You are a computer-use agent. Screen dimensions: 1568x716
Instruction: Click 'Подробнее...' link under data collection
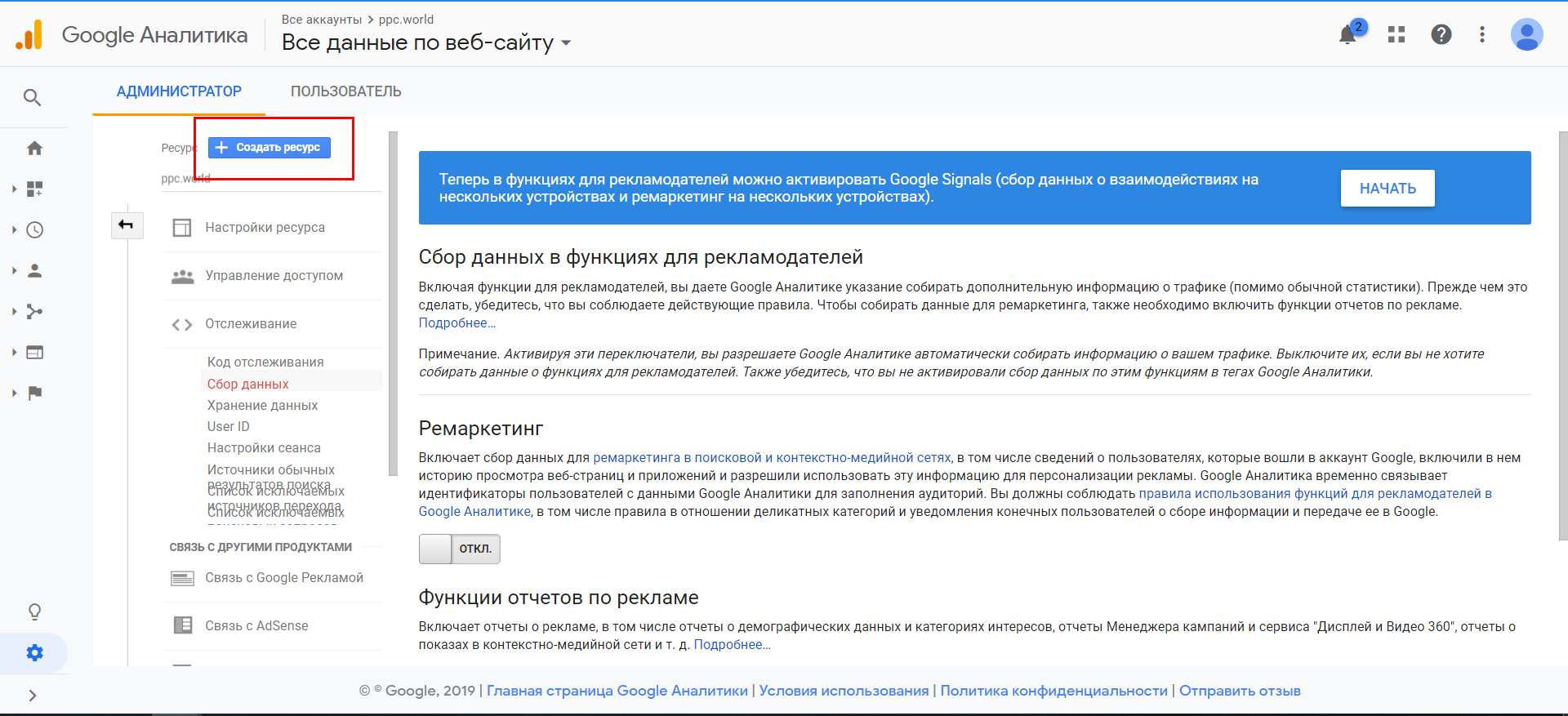pos(457,323)
